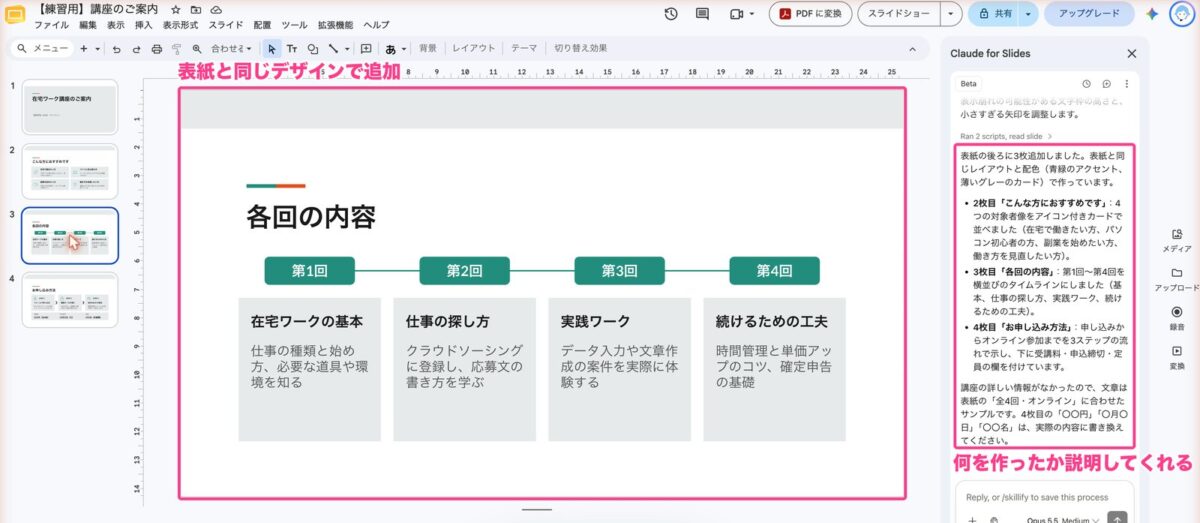Viewport: 1200px width, 523px height.
Task: Insert a text box with Tt tool
Action: tap(292, 48)
